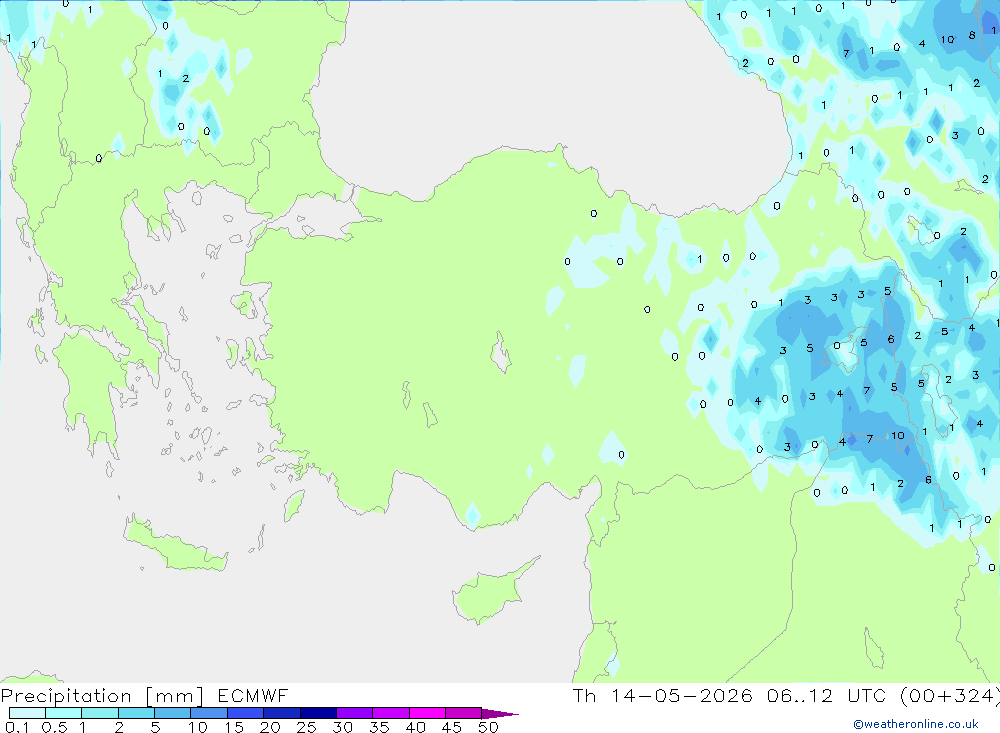Viewport: 1000px width, 733px height.
Task: Click the 25–30 mm legend color swatch
Action: [318, 713]
